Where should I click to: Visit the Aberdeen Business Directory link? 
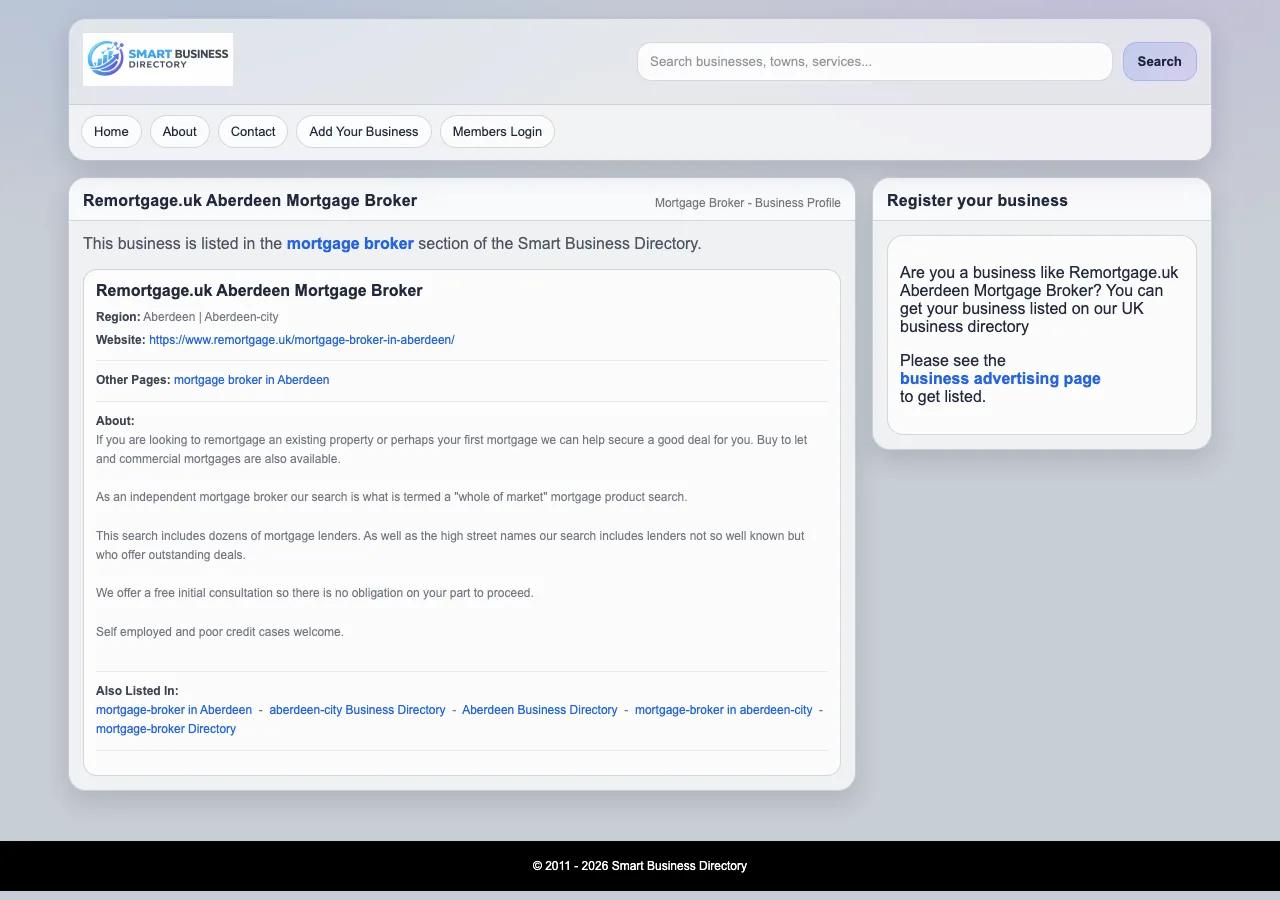[540, 709]
